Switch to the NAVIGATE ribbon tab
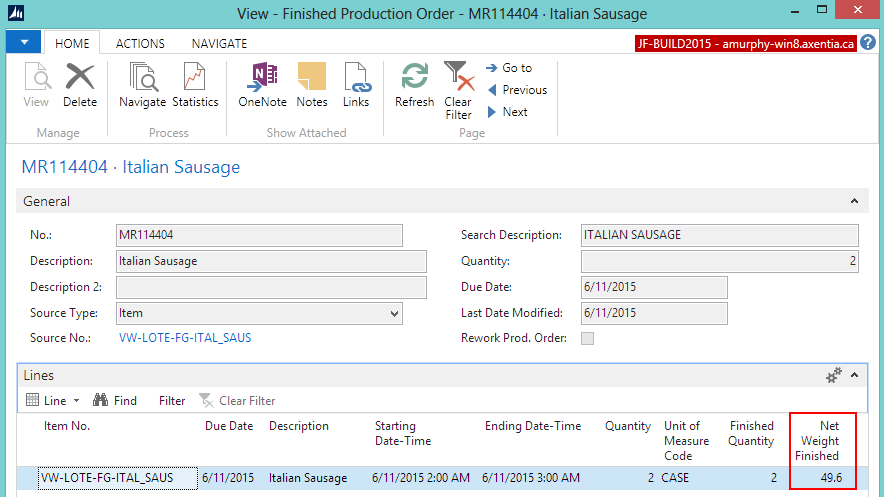 click(x=219, y=44)
